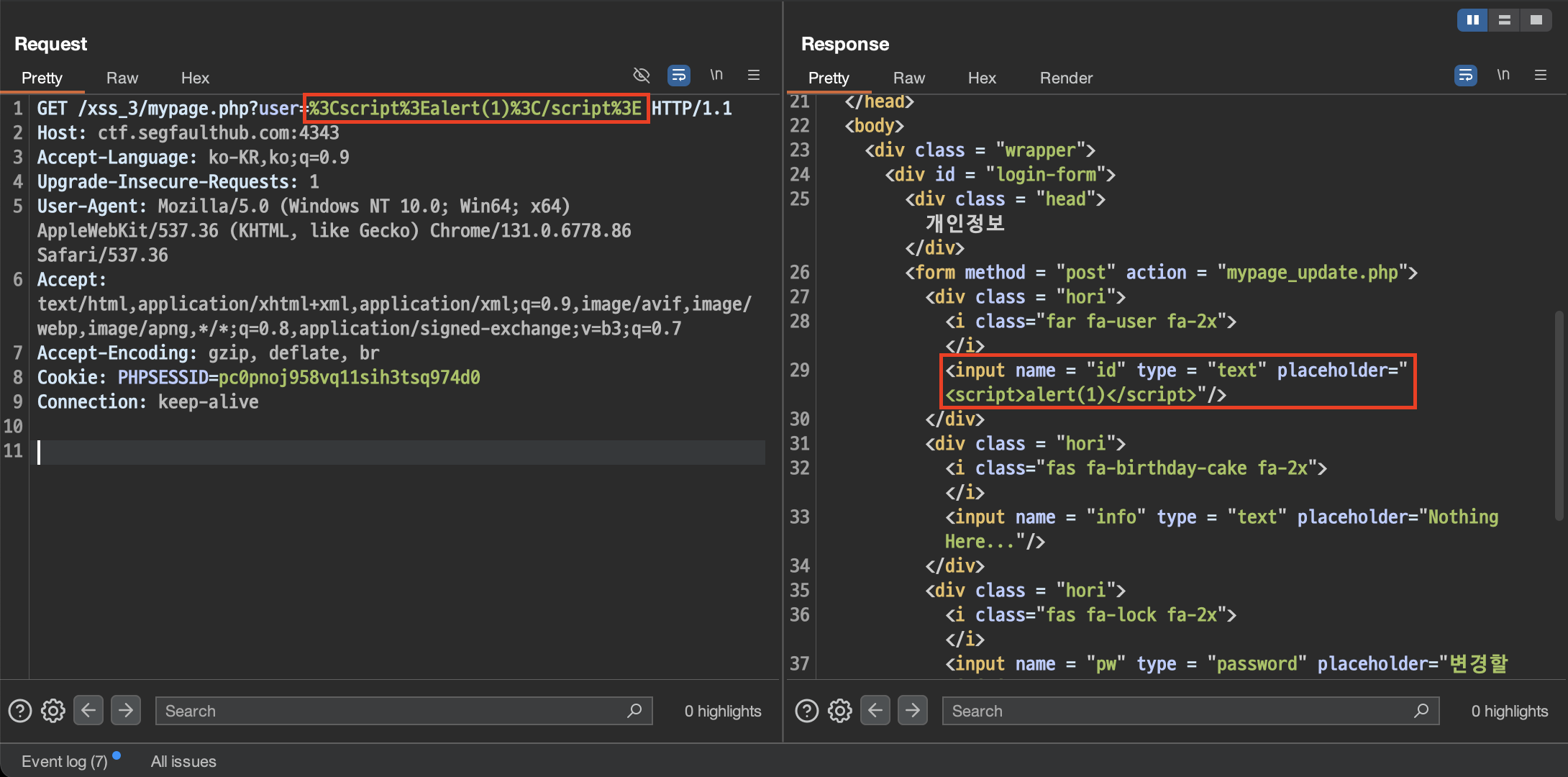
Task: Toggle line wrap button in Request panel
Action: (678, 75)
